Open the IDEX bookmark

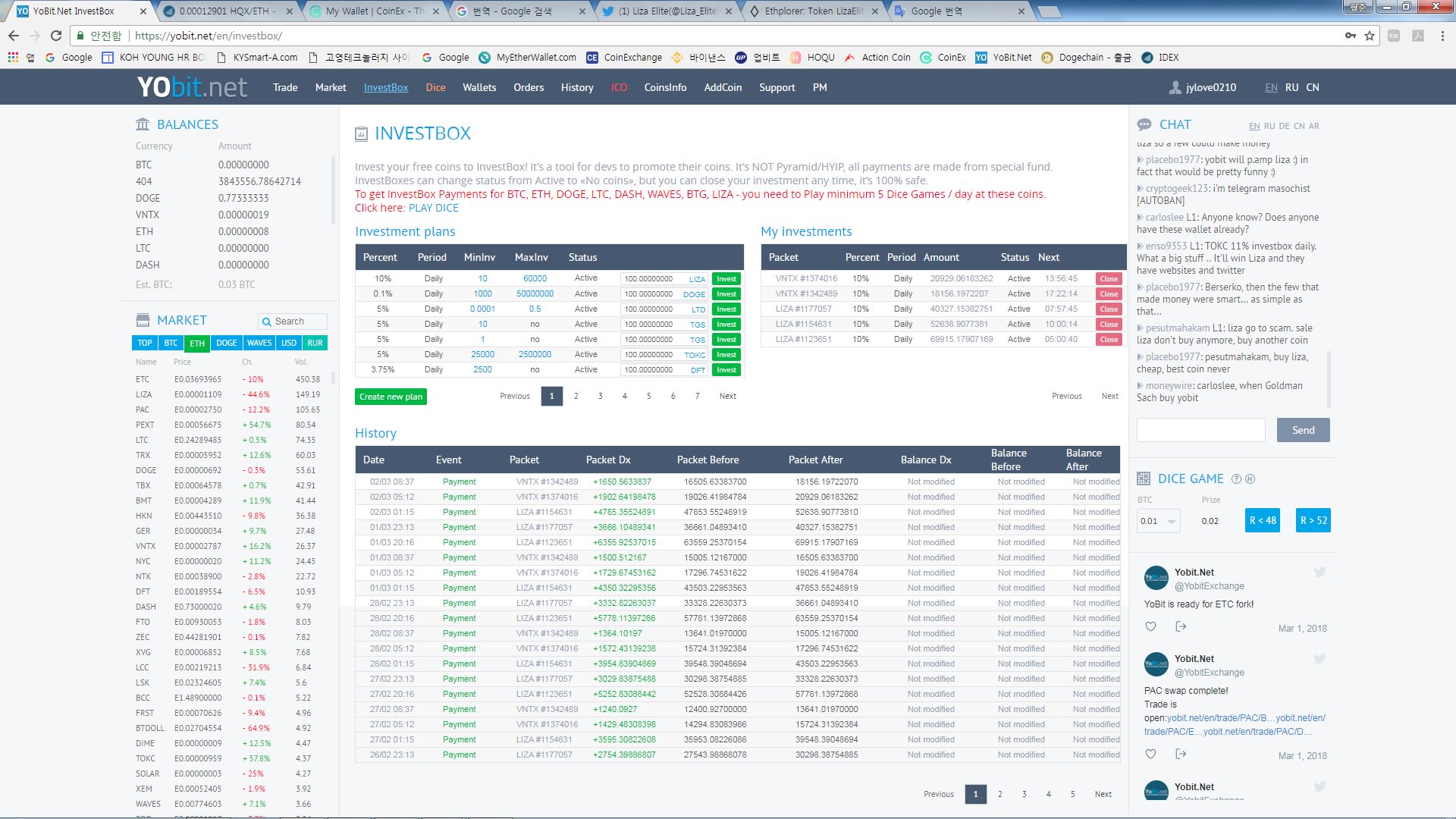click(1160, 57)
